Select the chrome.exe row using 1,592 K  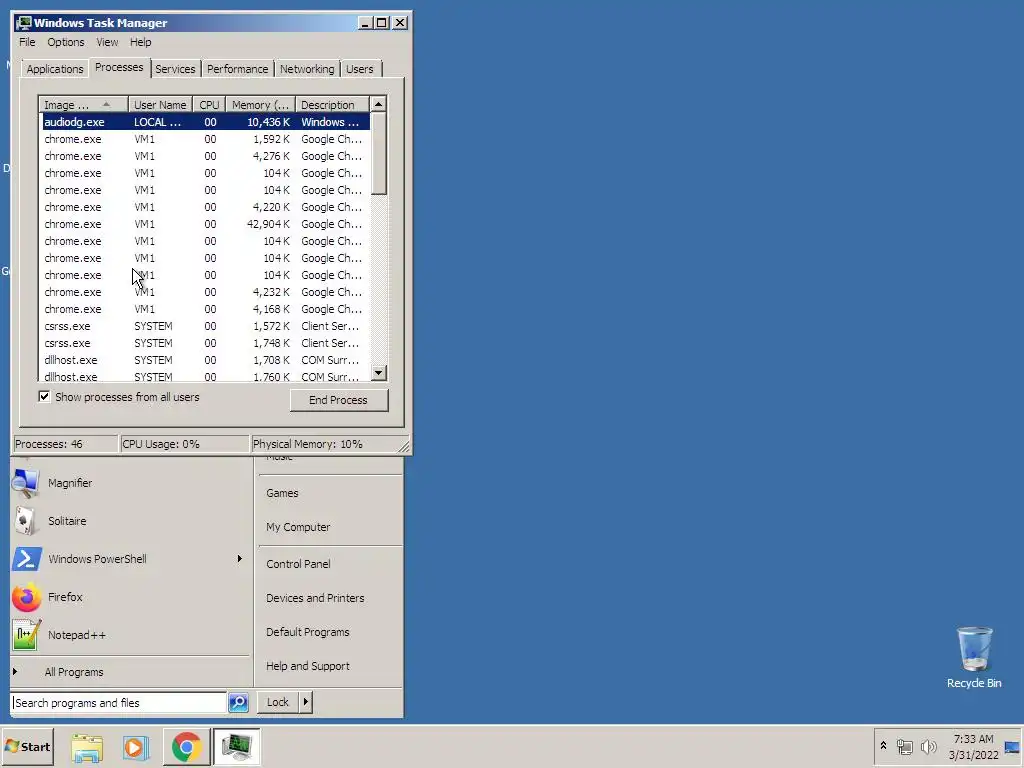pyautogui.click(x=205, y=139)
